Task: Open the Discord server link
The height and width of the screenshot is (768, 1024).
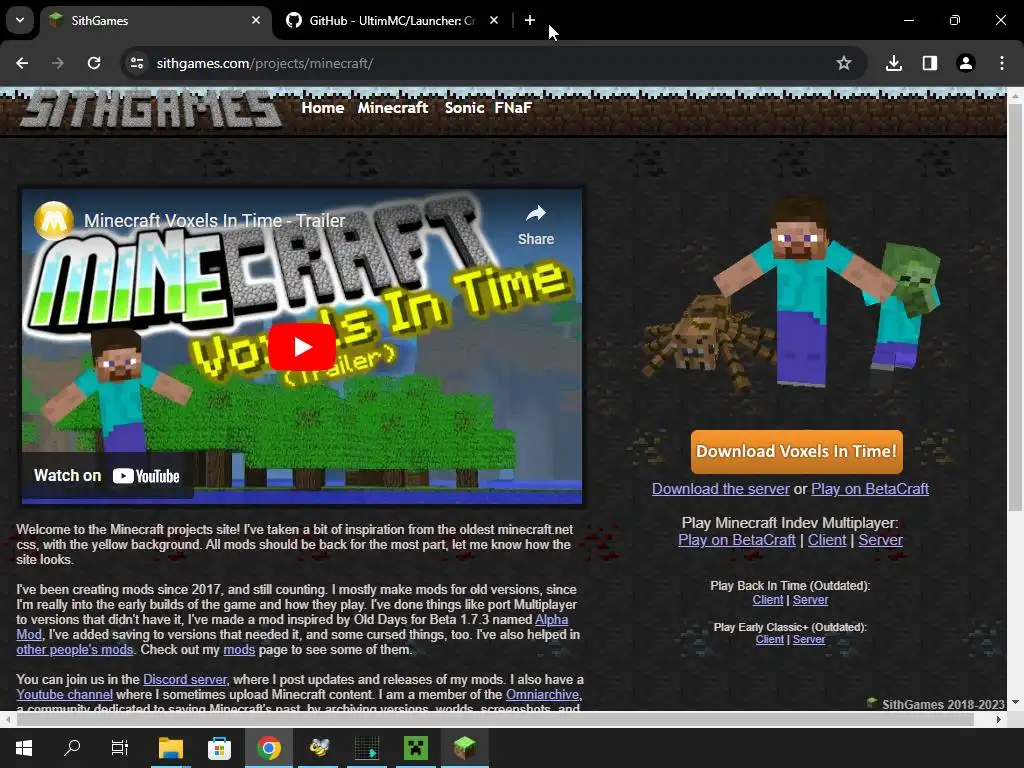Action: point(185,680)
